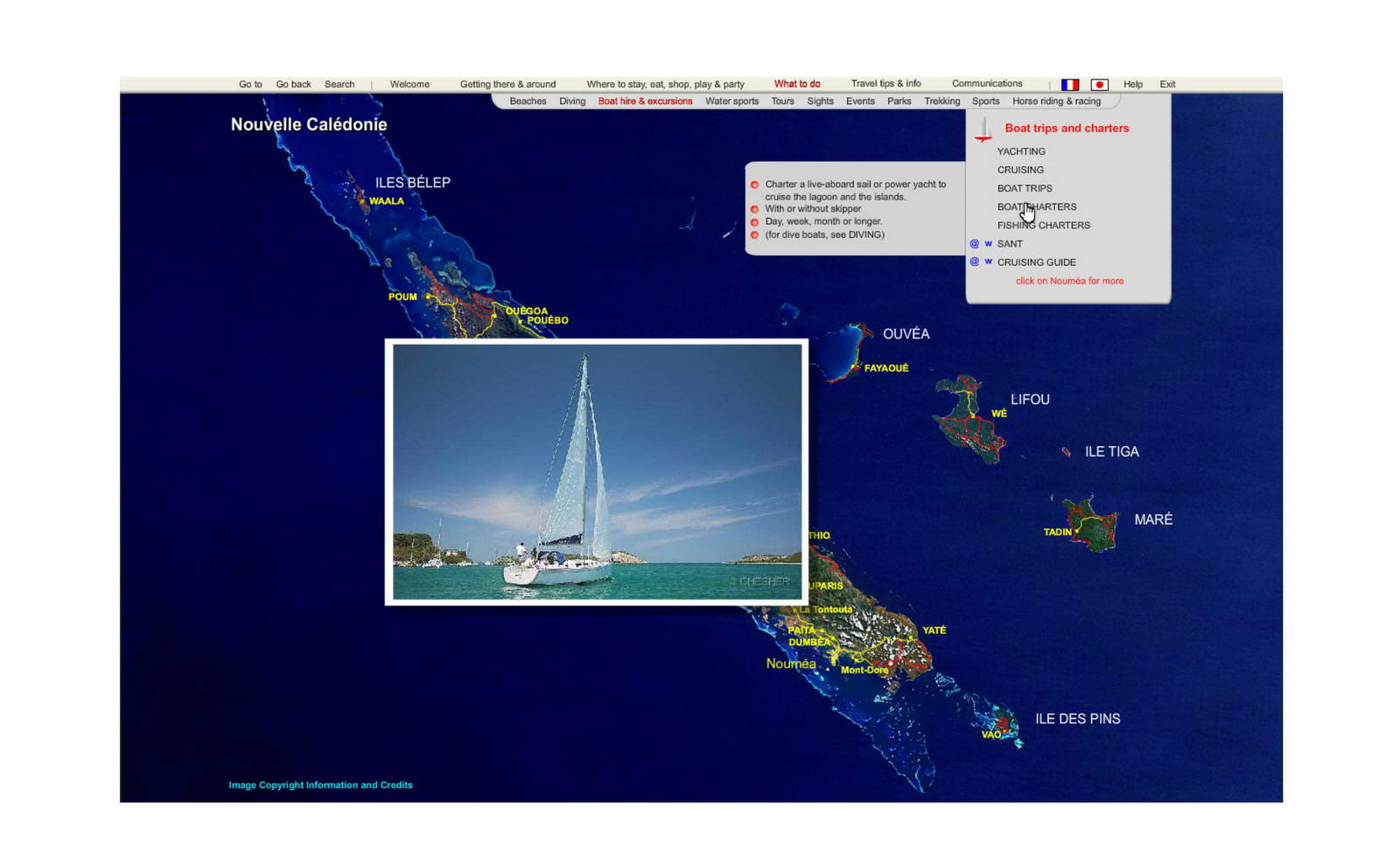The image size is (1400, 845).
Task: Click the @ email icon next to SANT
Action: pyautogui.click(x=973, y=243)
